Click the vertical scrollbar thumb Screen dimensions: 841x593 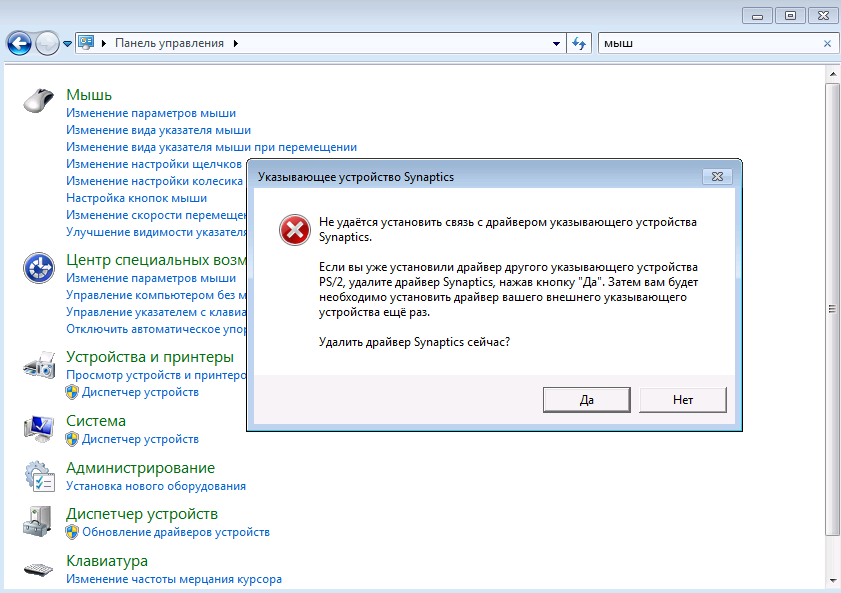point(832,309)
